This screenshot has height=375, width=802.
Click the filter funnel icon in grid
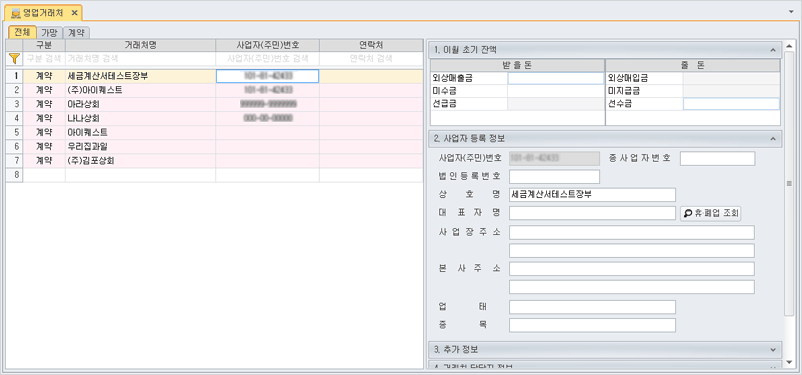(x=14, y=58)
